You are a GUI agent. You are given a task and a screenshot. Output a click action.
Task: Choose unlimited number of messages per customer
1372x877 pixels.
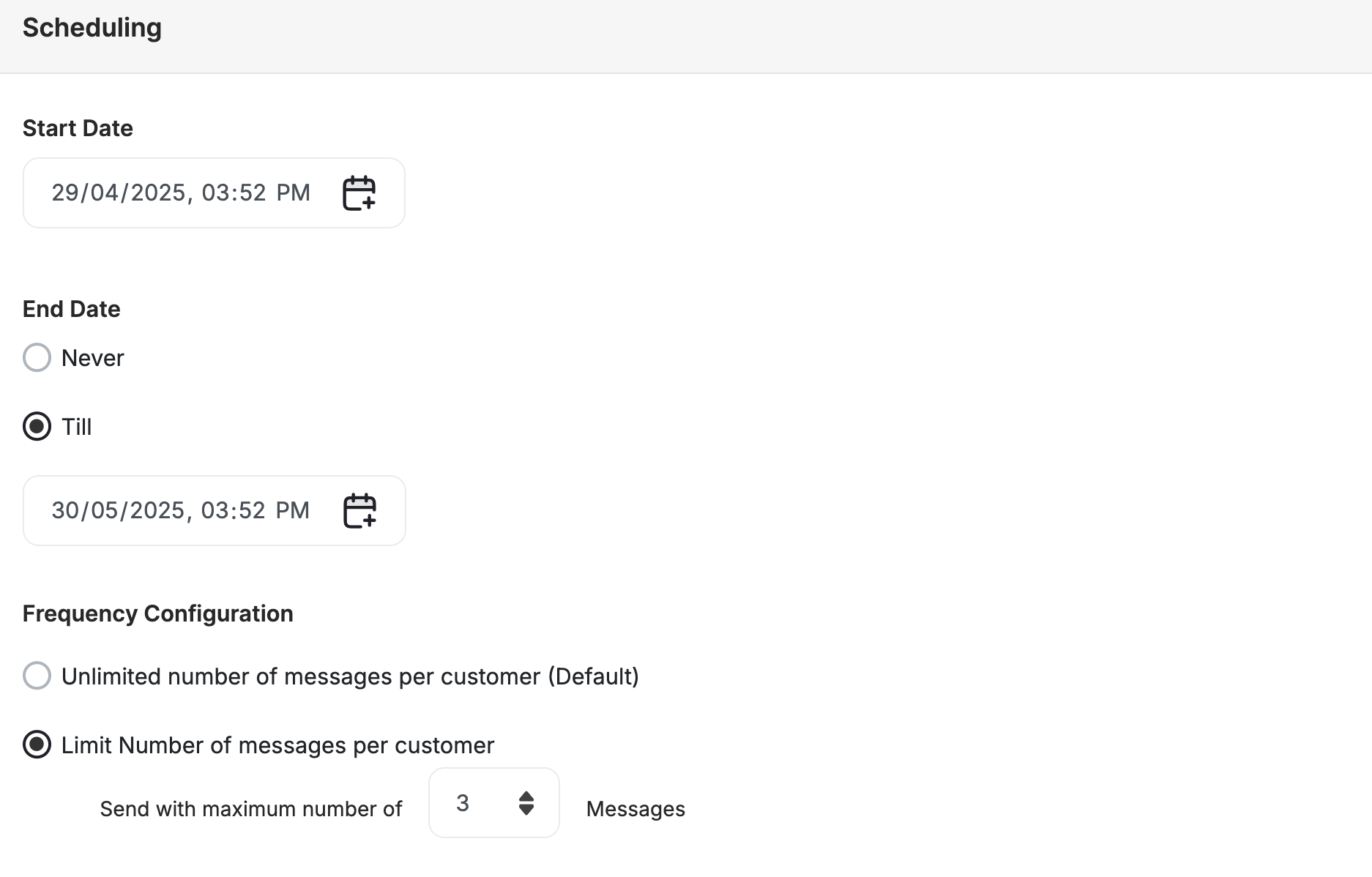pos(37,676)
